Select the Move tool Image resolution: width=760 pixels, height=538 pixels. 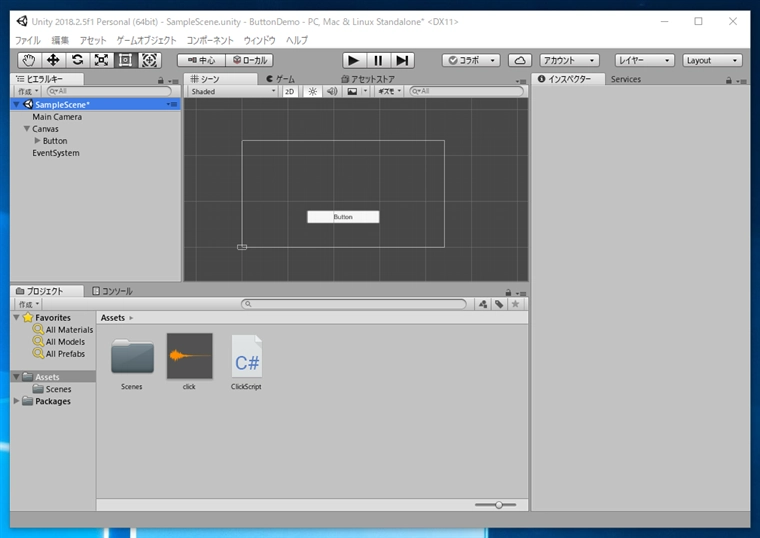point(53,60)
